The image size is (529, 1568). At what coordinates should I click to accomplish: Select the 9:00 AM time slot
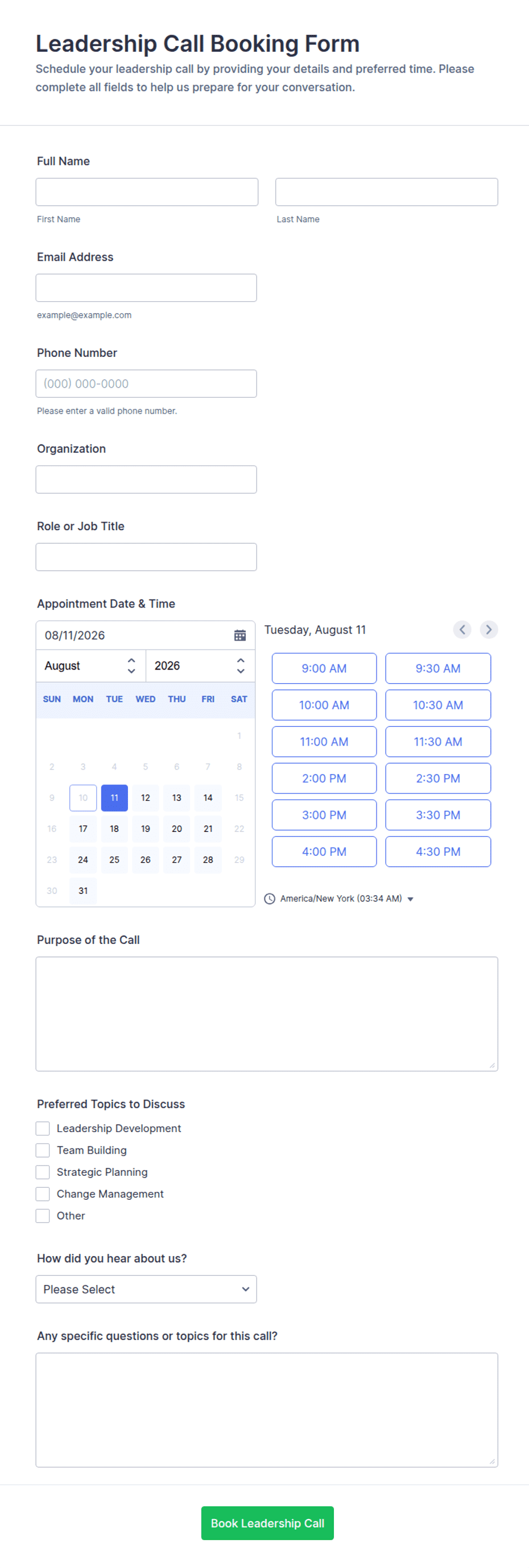point(324,668)
